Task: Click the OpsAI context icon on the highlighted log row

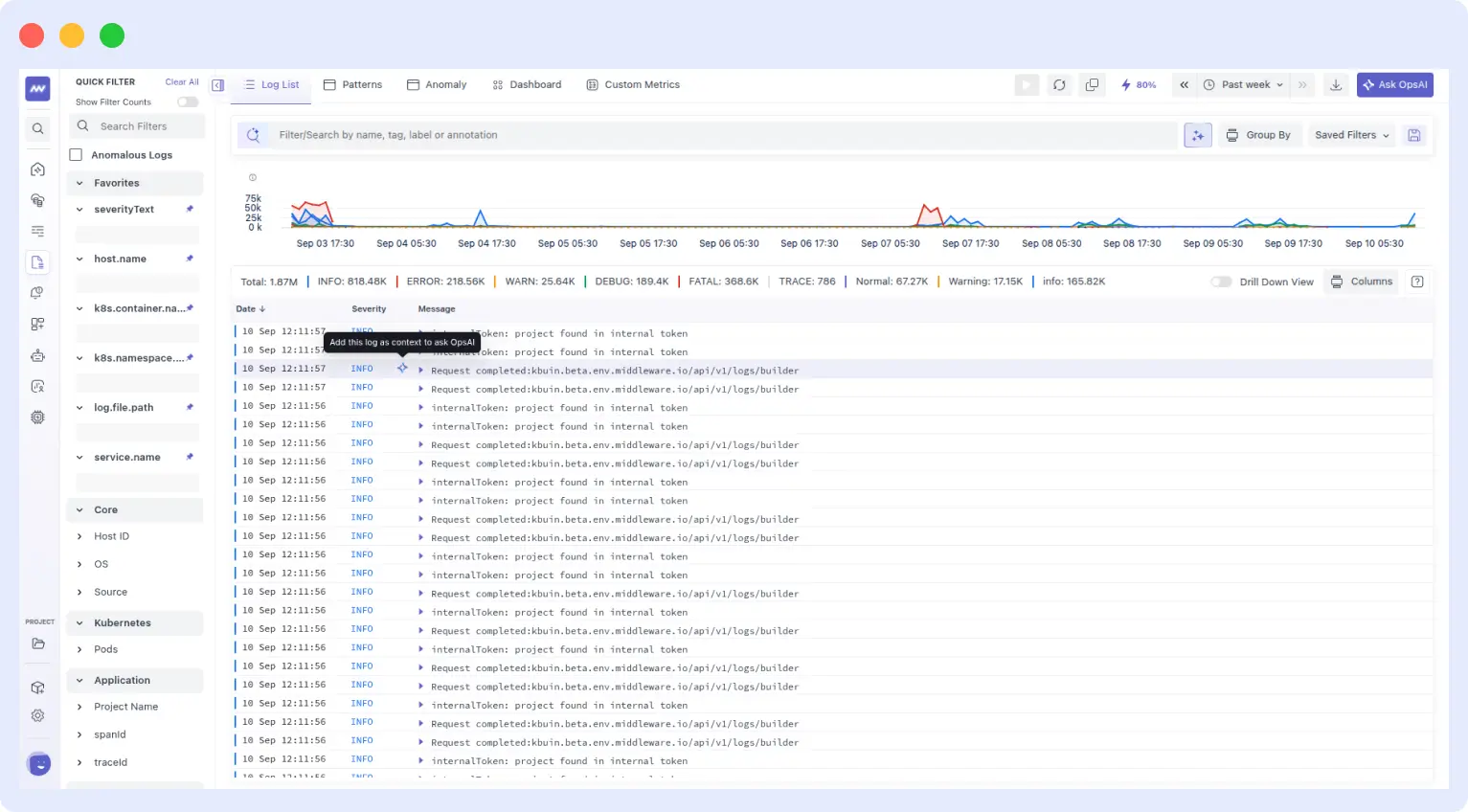Action: 402,369
